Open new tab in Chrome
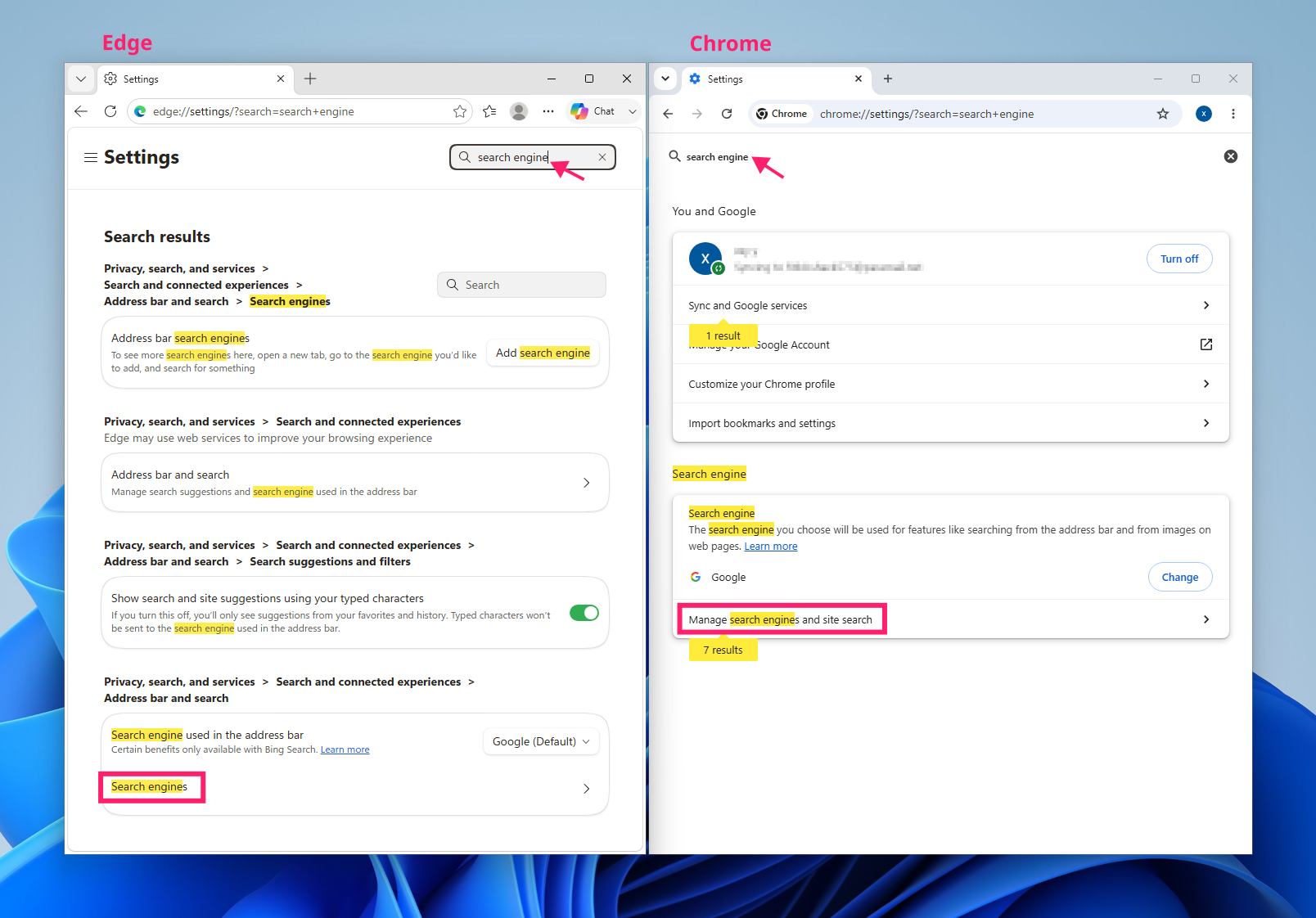Screen dimensions: 1316x918 (x=888, y=79)
